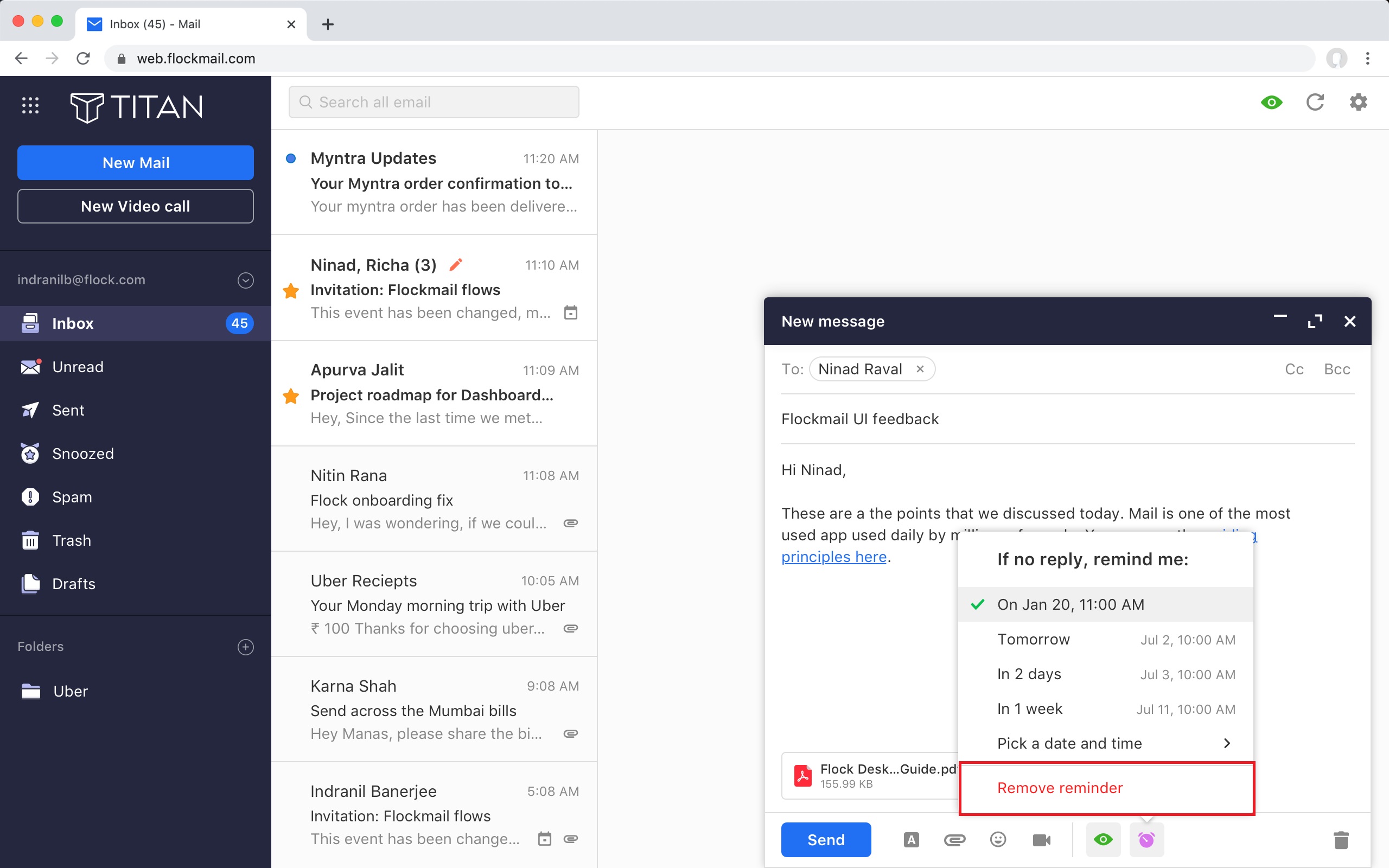
Task: Open the Drafts folder
Action: point(136,584)
